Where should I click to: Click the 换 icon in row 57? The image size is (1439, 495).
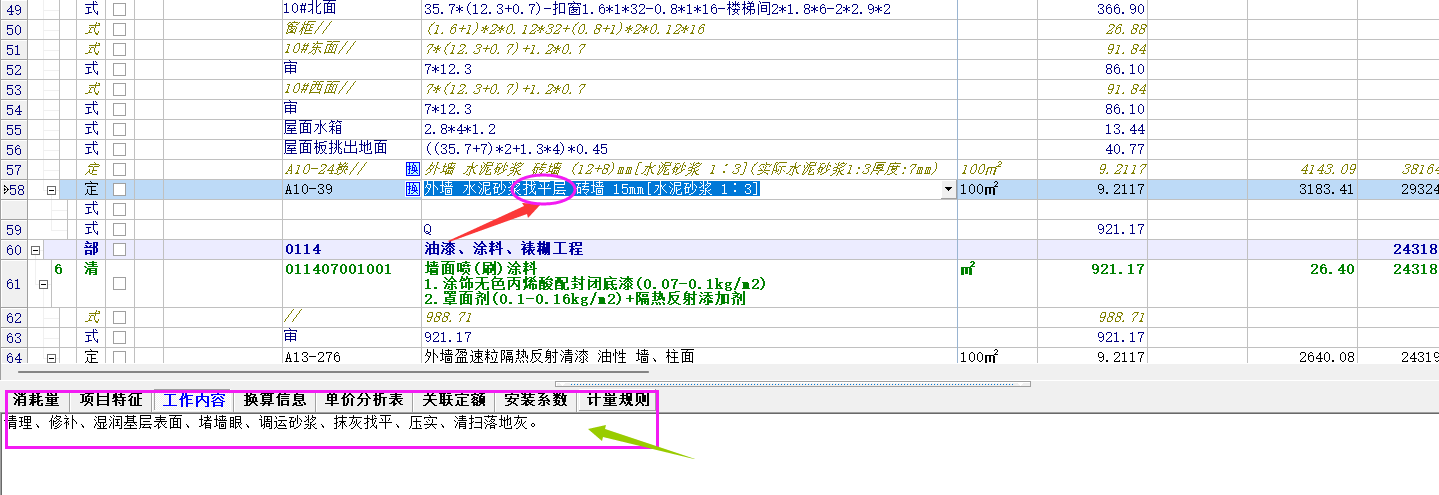click(x=413, y=169)
